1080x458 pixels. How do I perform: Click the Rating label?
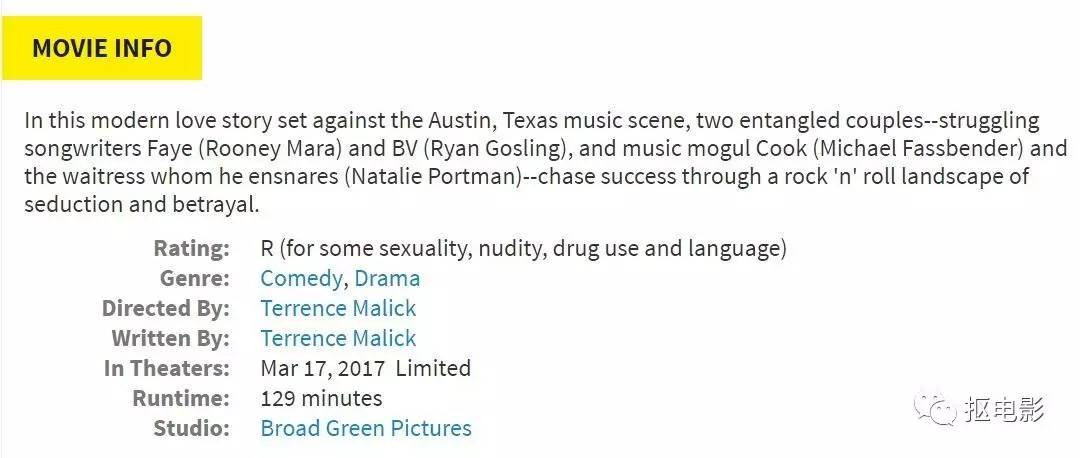click(191, 248)
